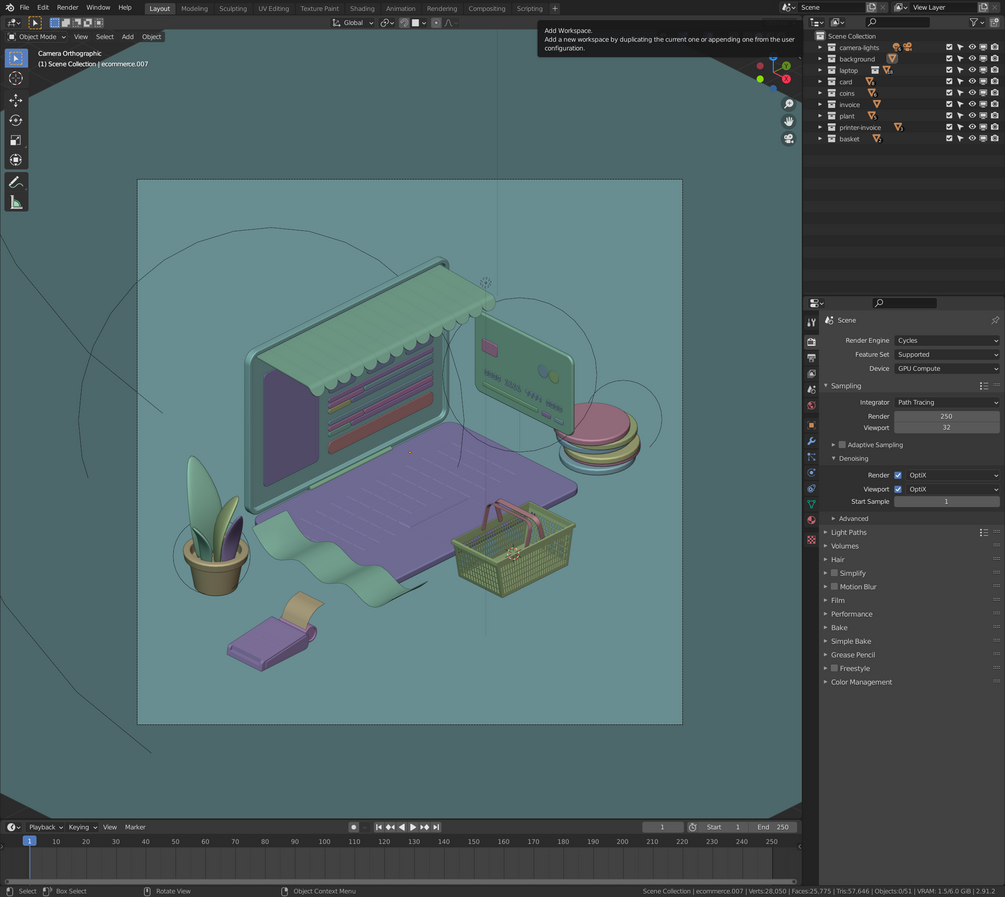Disable rendering for the card collection
The image size is (1005, 897).
[994, 81]
